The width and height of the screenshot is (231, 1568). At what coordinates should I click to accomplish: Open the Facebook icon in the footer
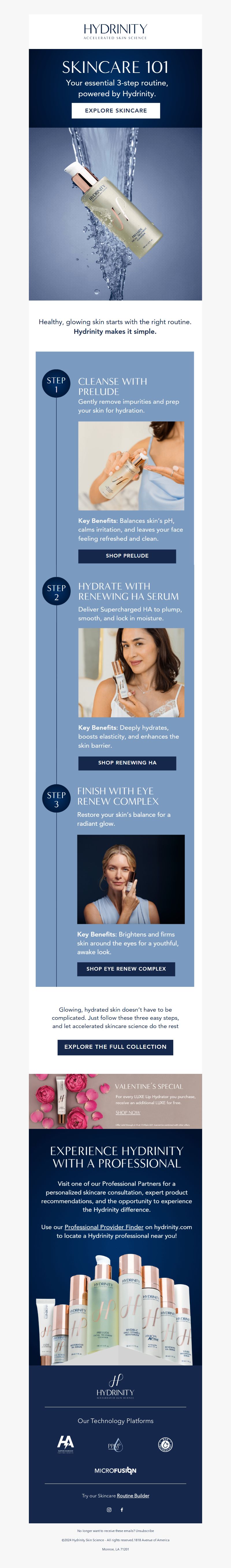122,1510
